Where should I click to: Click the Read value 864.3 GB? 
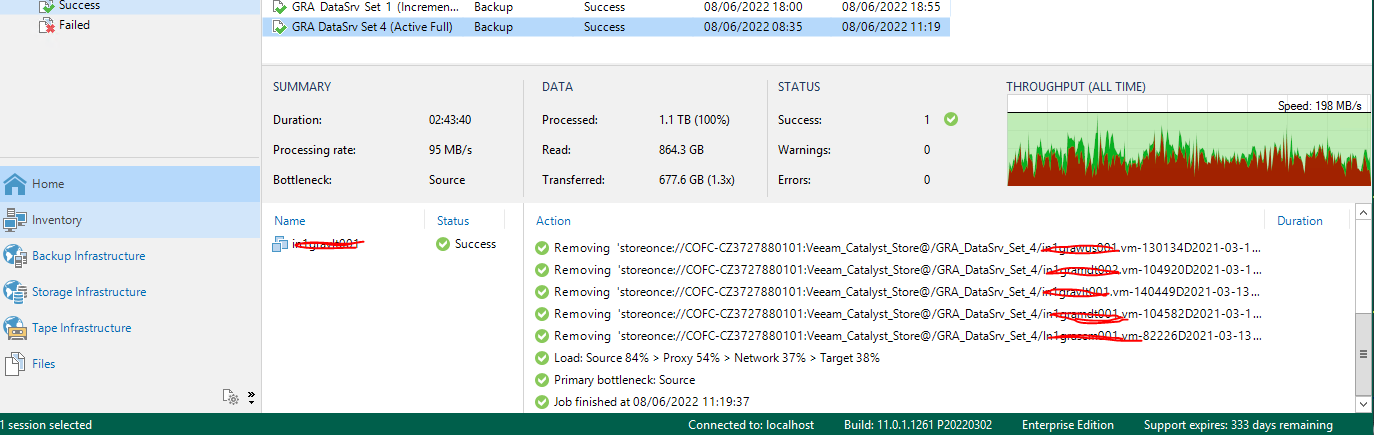[682, 150]
